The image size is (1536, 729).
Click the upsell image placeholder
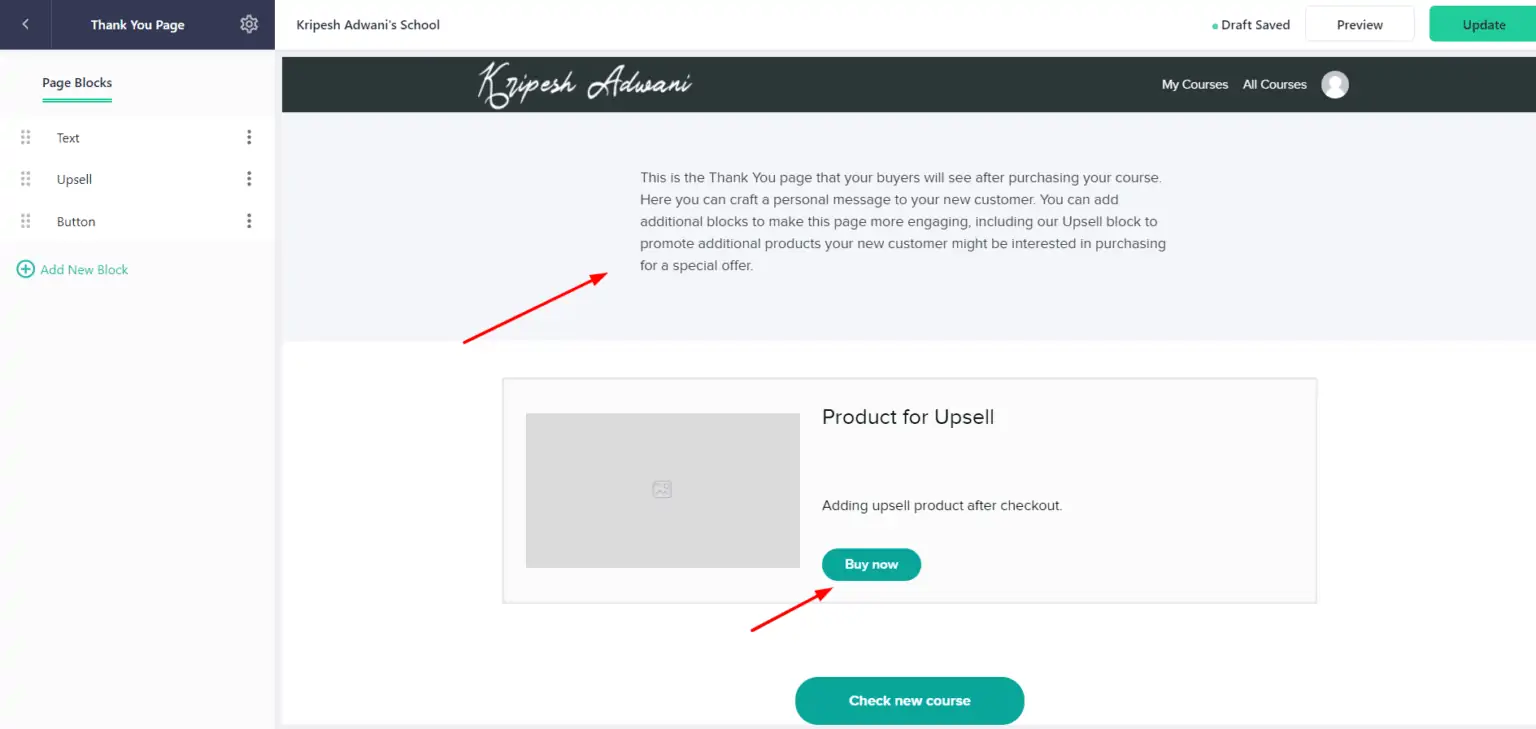click(x=662, y=490)
